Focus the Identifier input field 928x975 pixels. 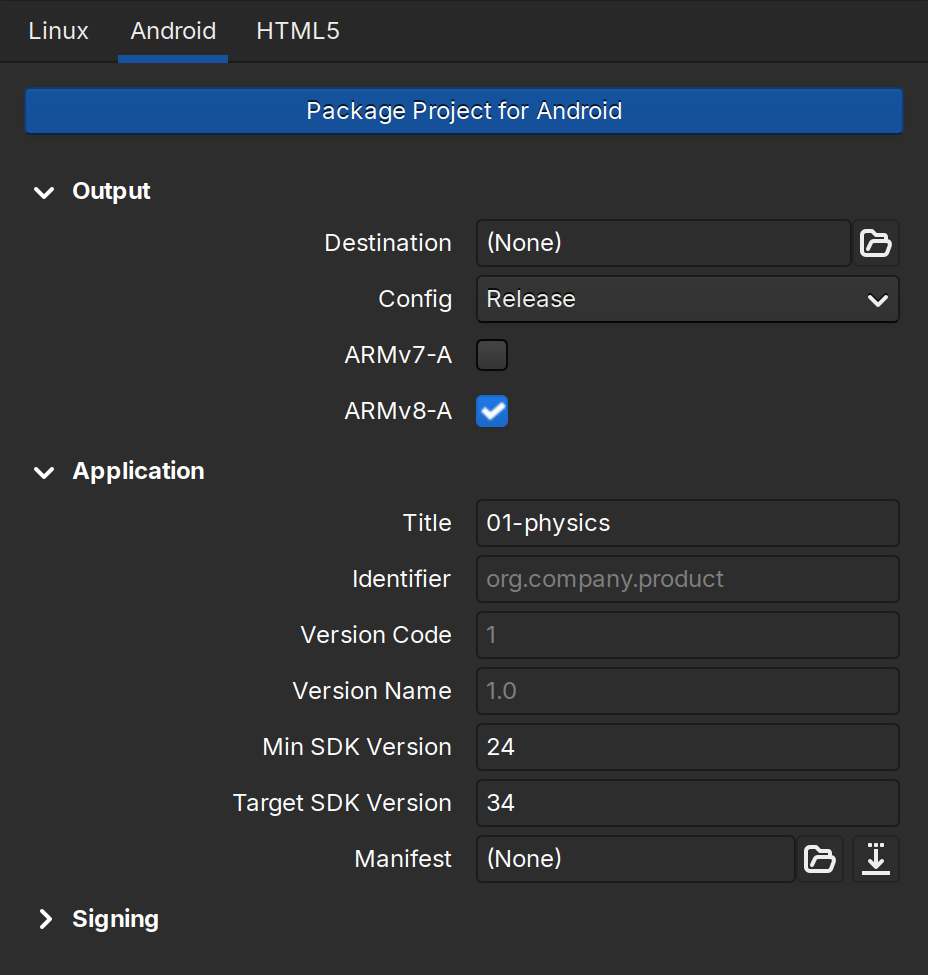[x=688, y=579]
